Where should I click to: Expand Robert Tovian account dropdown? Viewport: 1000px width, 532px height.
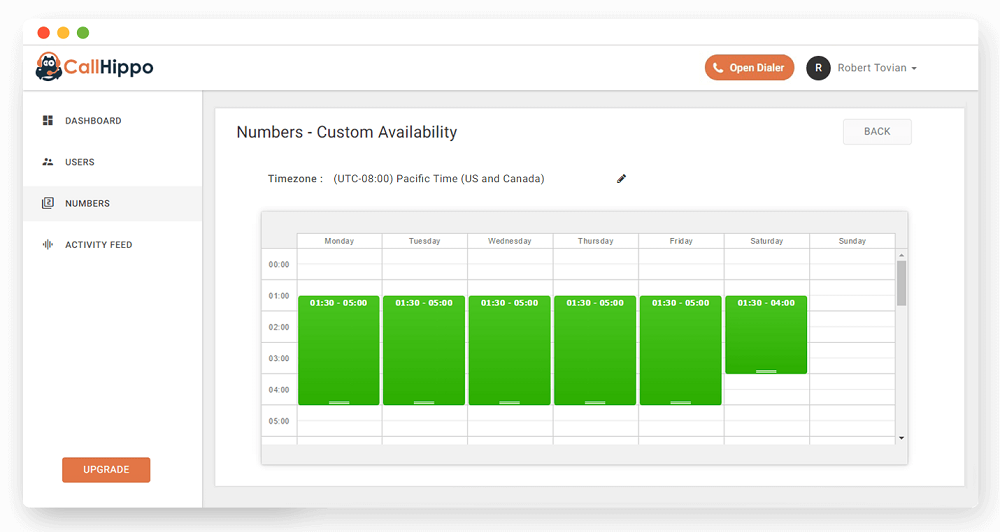877,68
